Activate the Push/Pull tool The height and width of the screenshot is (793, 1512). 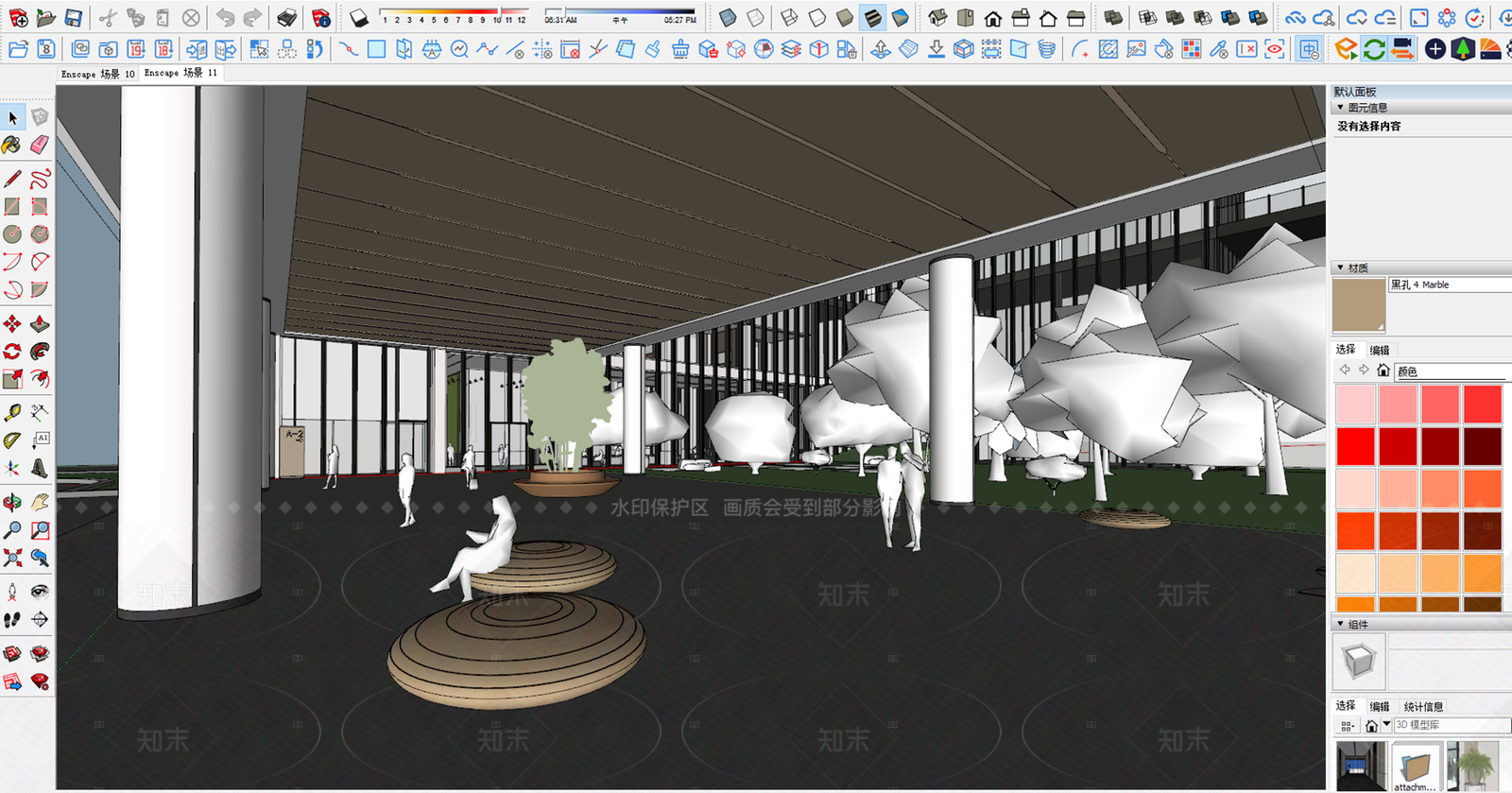[40, 324]
